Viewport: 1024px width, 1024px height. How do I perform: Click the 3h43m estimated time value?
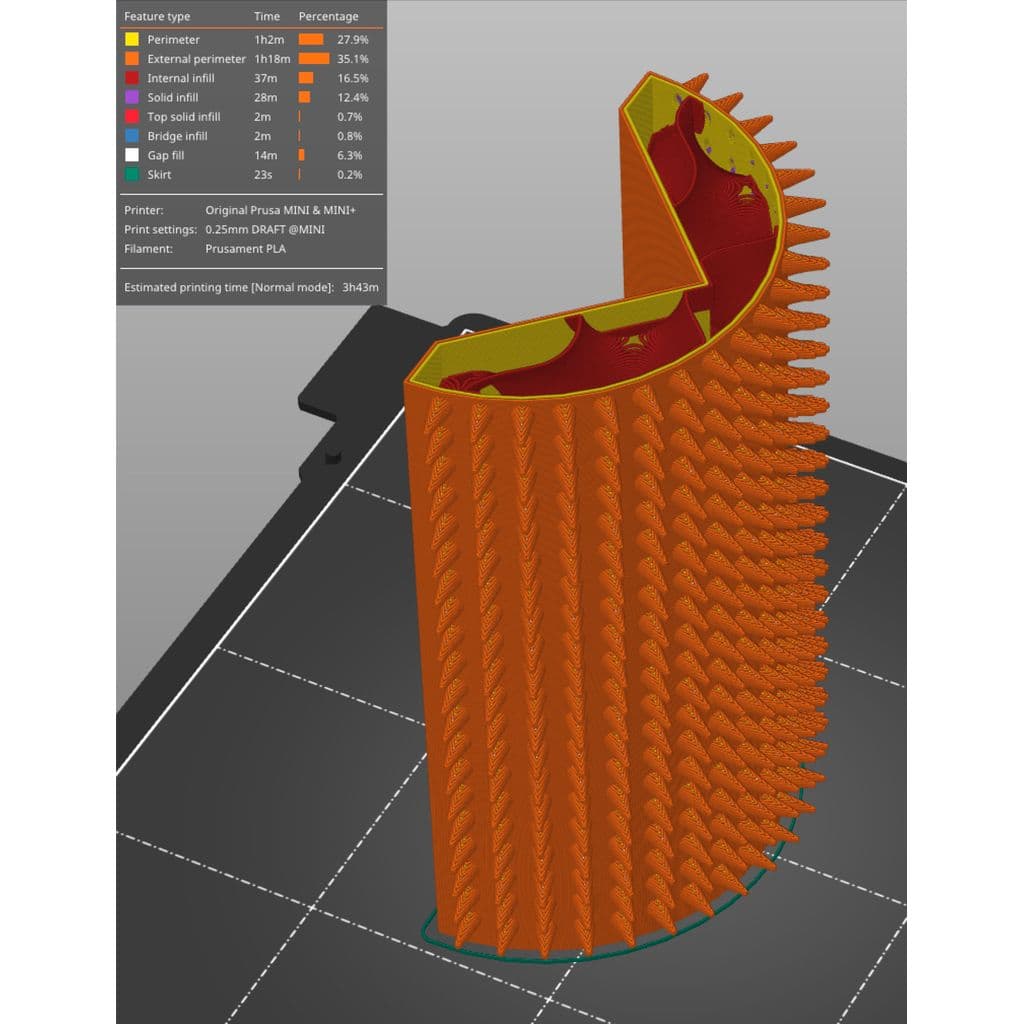point(360,287)
